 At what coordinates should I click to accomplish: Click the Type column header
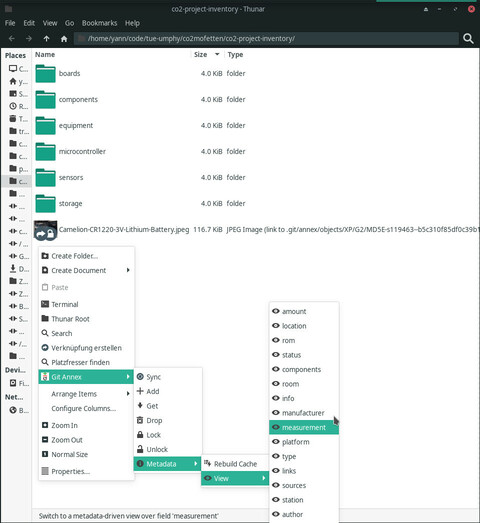point(235,54)
